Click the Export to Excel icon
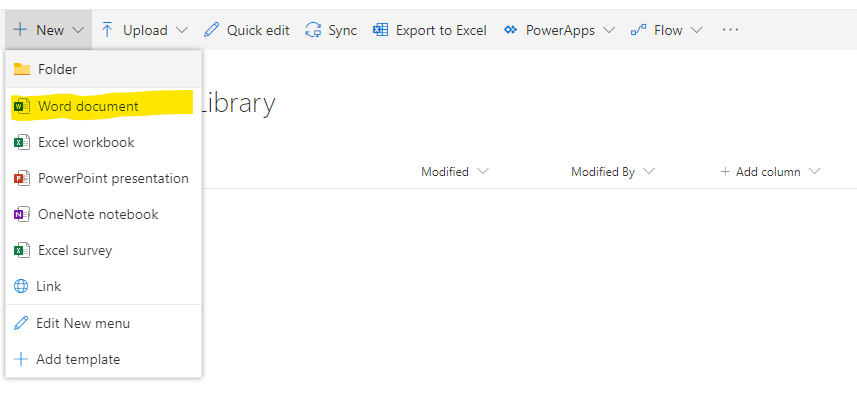This screenshot has height=420, width=857. pos(380,30)
